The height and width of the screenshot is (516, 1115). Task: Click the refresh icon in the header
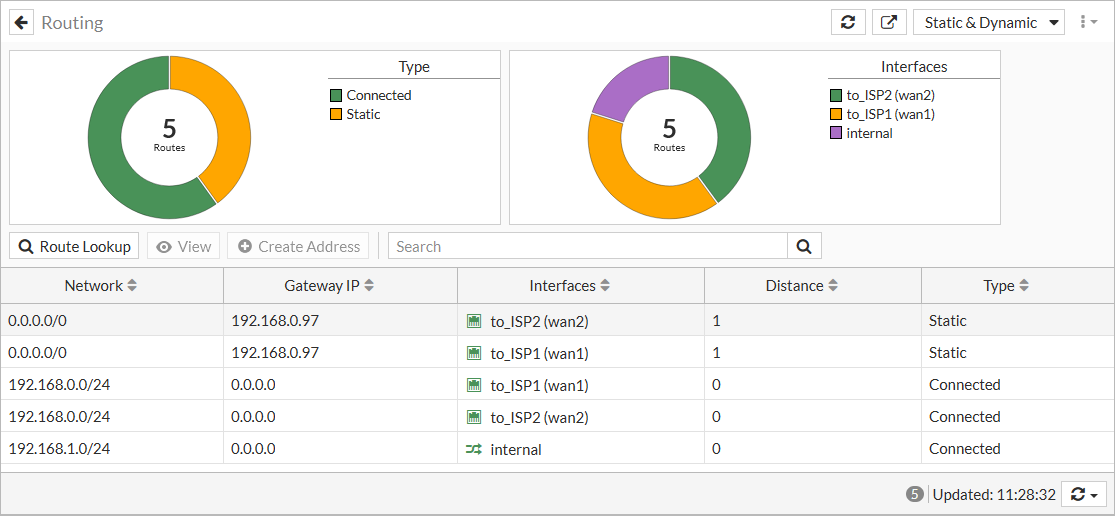click(848, 22)
